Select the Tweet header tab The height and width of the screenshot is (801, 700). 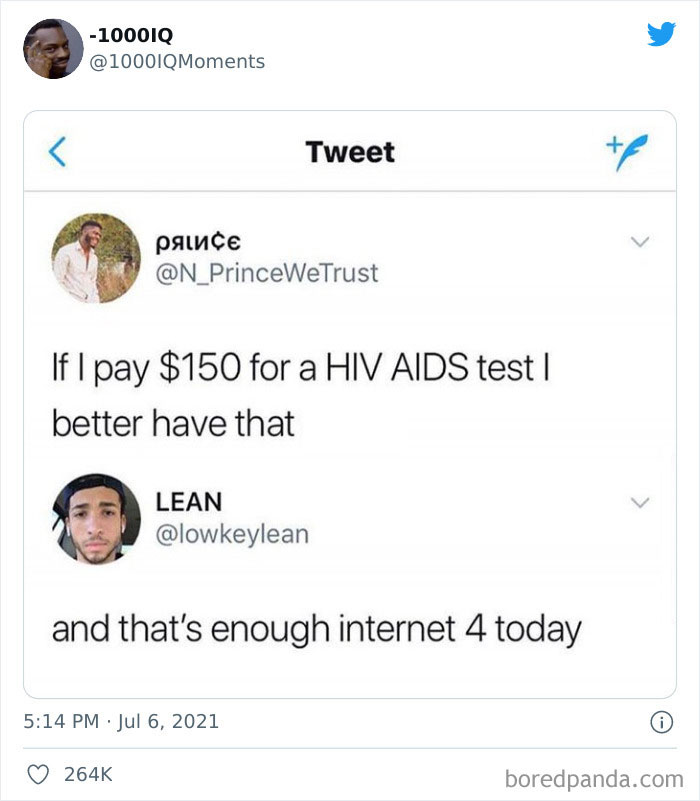[x=349, y=151]
